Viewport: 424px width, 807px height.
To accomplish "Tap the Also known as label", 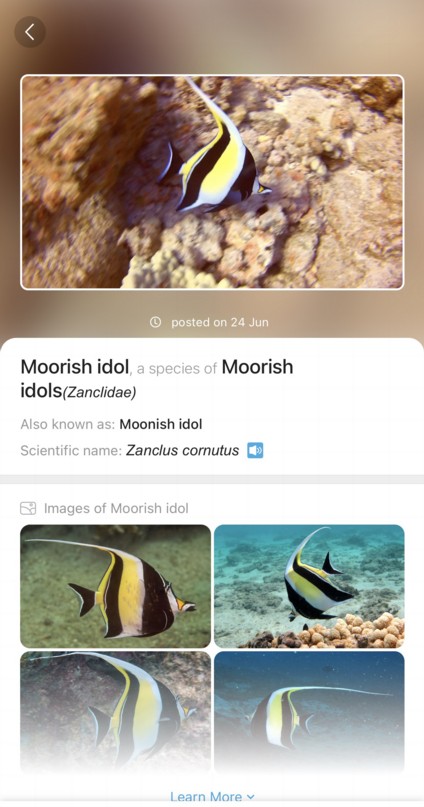I will pyautogui.click(x=68, y=424).
